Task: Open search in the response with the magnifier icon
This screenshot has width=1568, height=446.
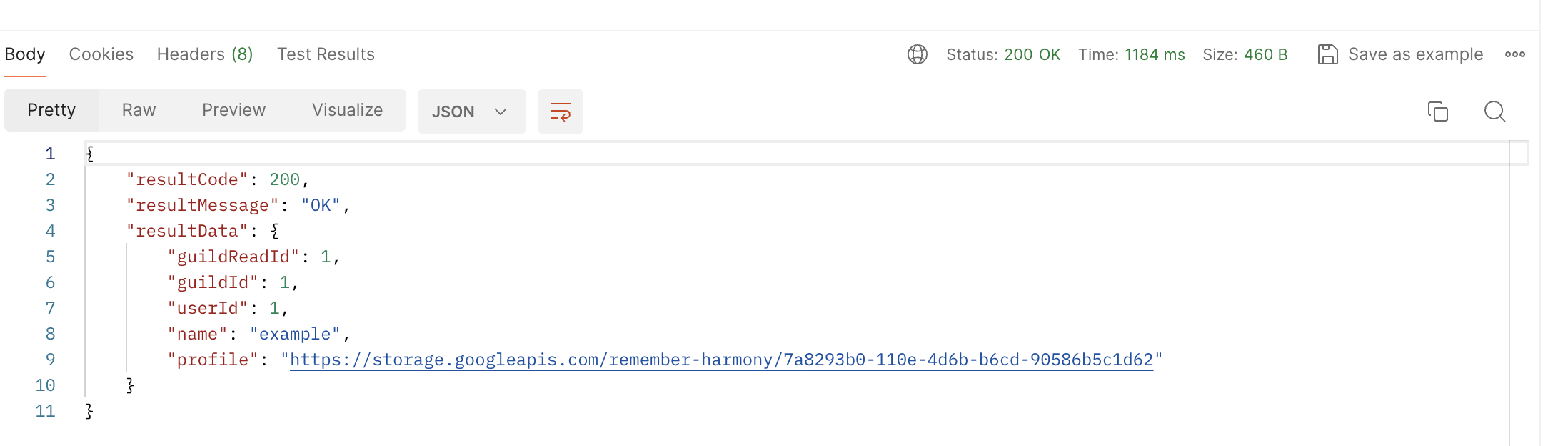Action: (x=1494, y=111)
